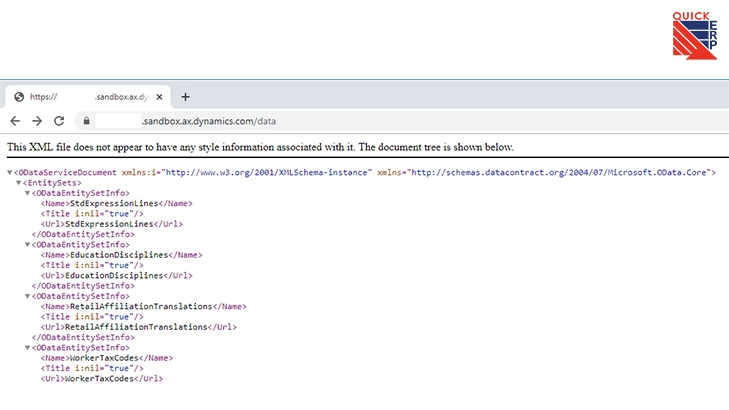This screenshot has width=729, height=410.
Task: Click the Title nil line below RetailAffiliationTranslations name
Action: 92,317
